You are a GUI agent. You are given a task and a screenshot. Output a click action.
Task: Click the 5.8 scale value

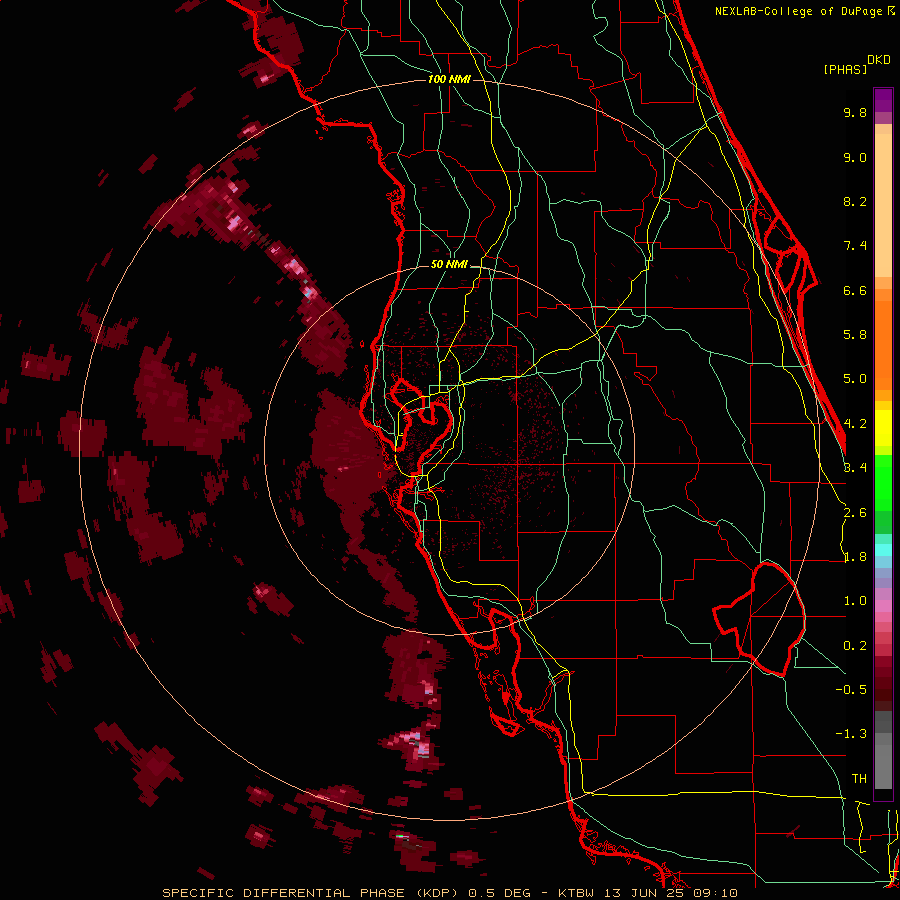click(855, 335)
